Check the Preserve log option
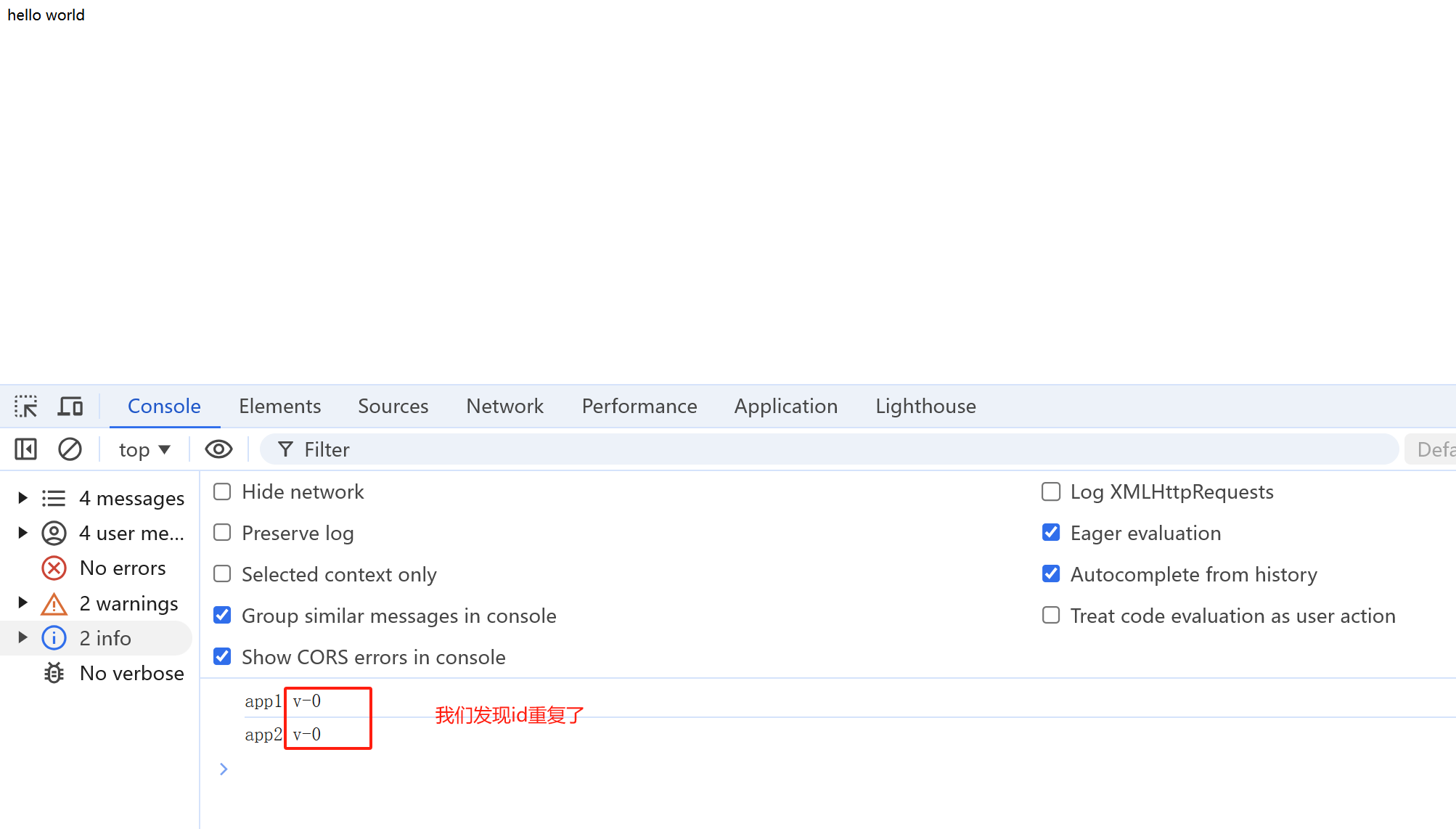Image resolution: width=1456 pixels, height=829 pixels. tap(222, 534)
